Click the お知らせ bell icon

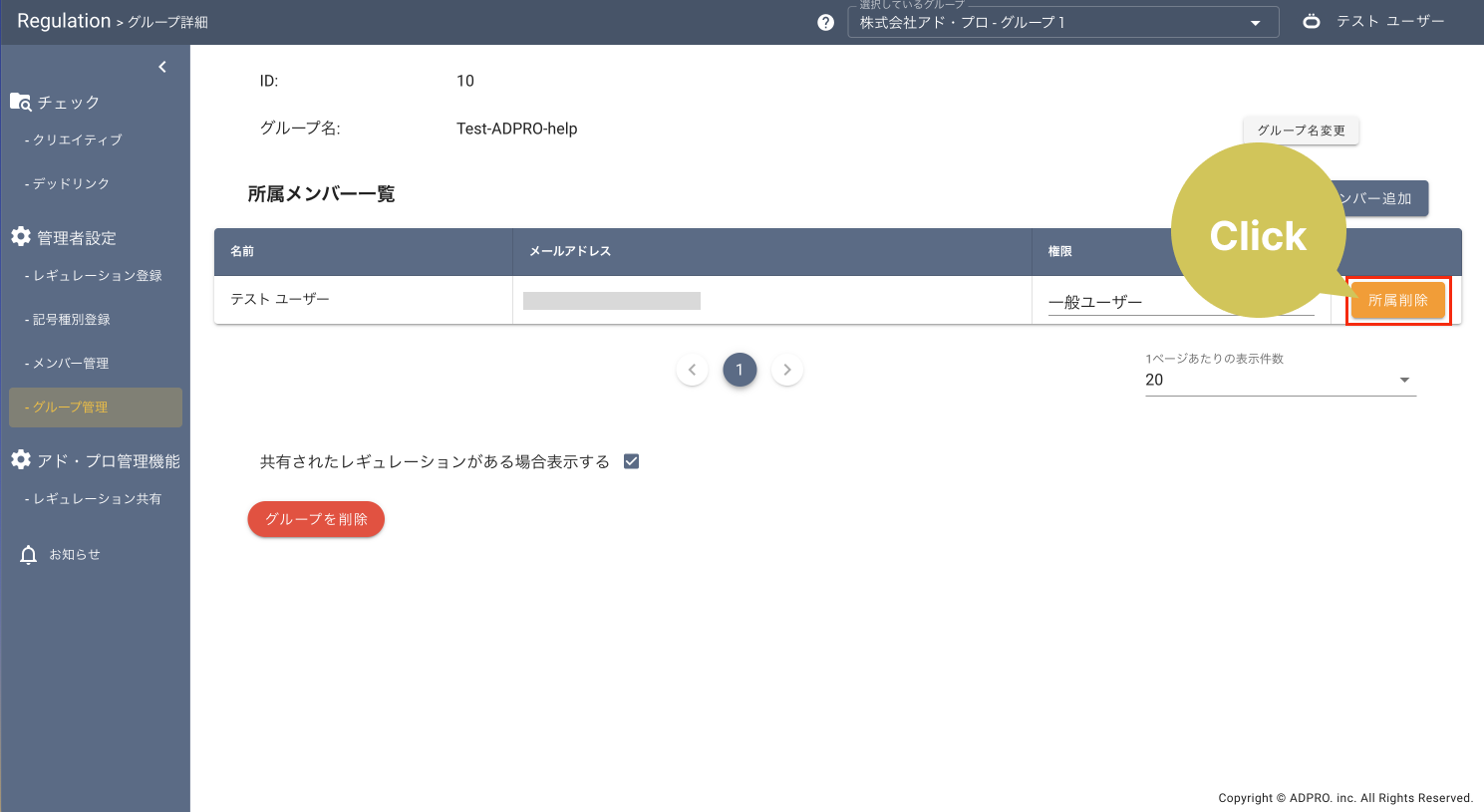(x=29, y=555)
